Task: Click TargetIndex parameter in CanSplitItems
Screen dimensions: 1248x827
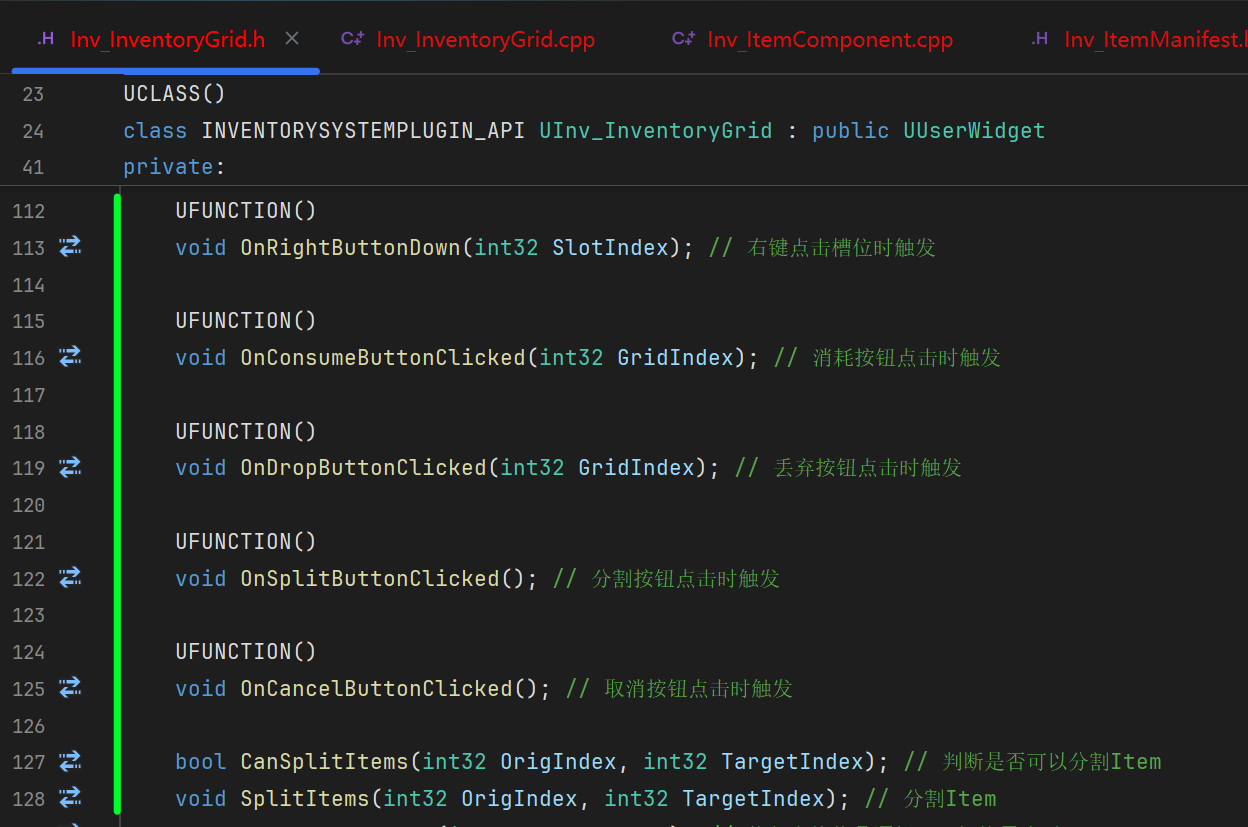Action: 792,762
